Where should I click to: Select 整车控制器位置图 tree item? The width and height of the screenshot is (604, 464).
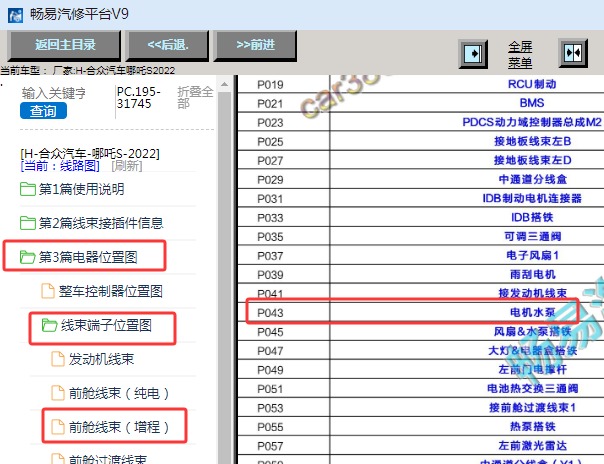coord(111,291)
